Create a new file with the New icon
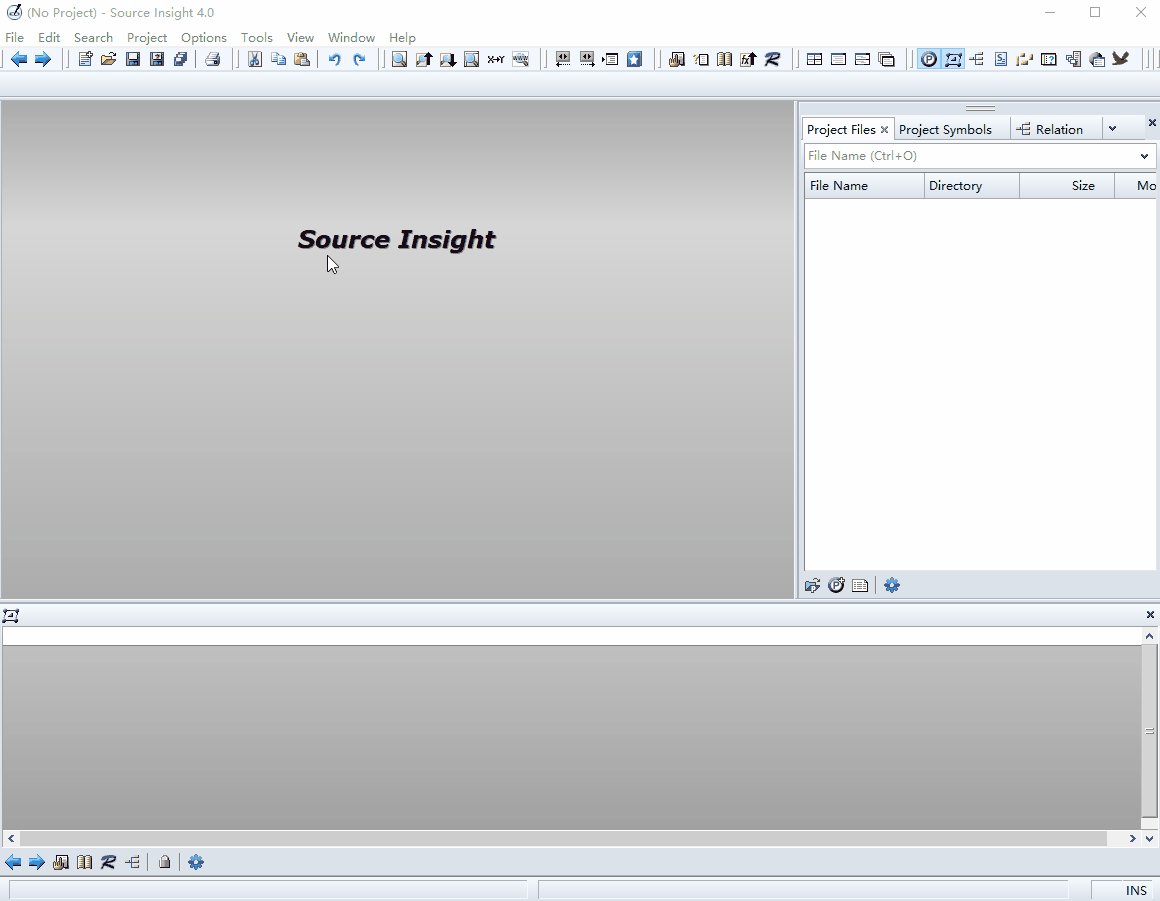1160x901 pixels. [x=85, y=59]
